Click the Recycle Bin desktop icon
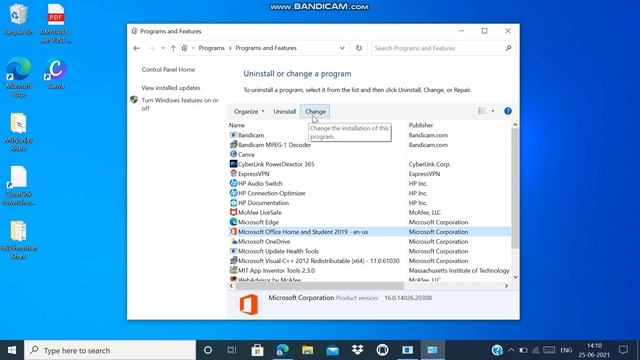The width and height of the screenshot is (640, 360). 18,19
